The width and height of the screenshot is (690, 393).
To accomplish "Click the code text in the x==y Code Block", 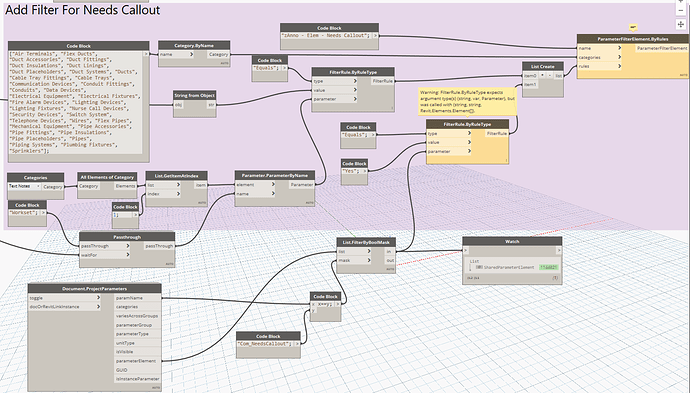I will 325,305.
